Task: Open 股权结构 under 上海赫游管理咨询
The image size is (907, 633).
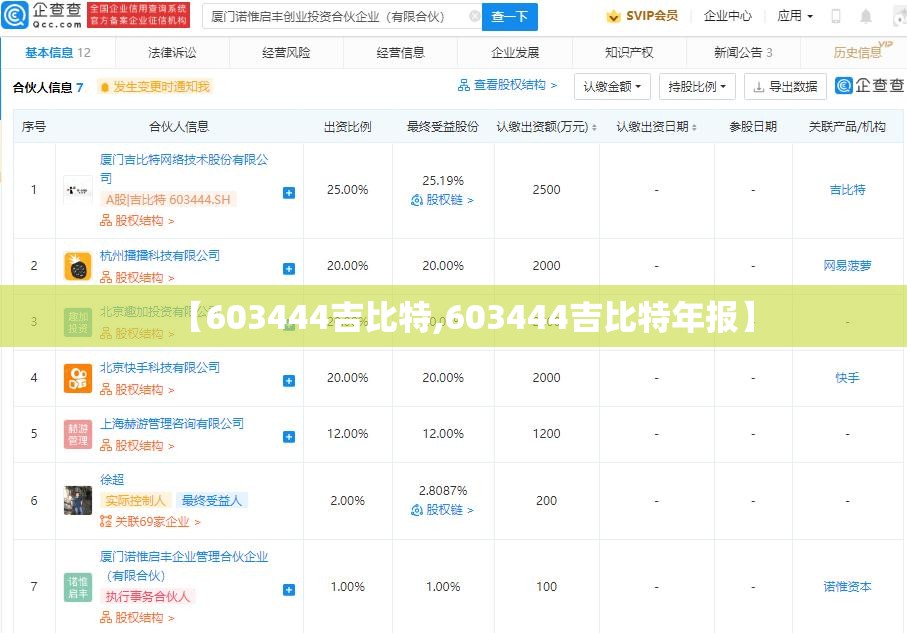Action: click(x=137, y=446)
